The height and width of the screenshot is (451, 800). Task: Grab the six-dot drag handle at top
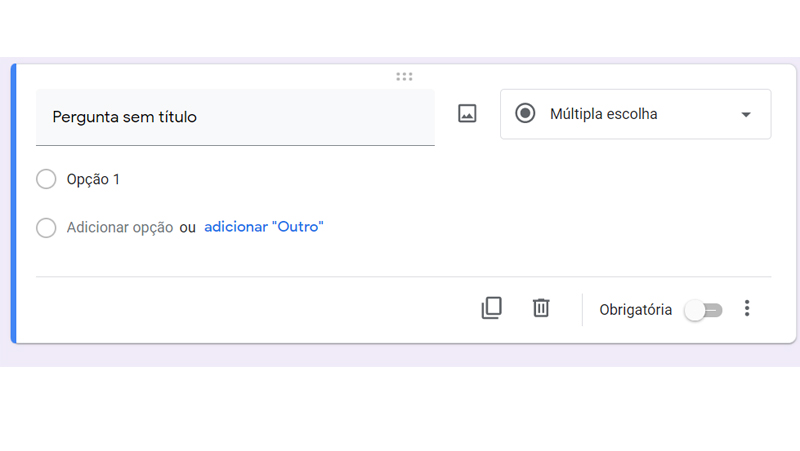(x=404, y=77)
